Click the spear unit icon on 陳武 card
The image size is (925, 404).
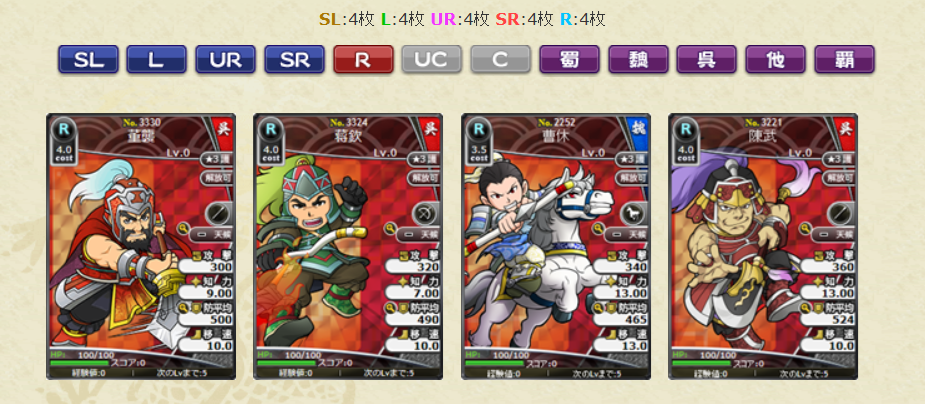tap(842, 214)
